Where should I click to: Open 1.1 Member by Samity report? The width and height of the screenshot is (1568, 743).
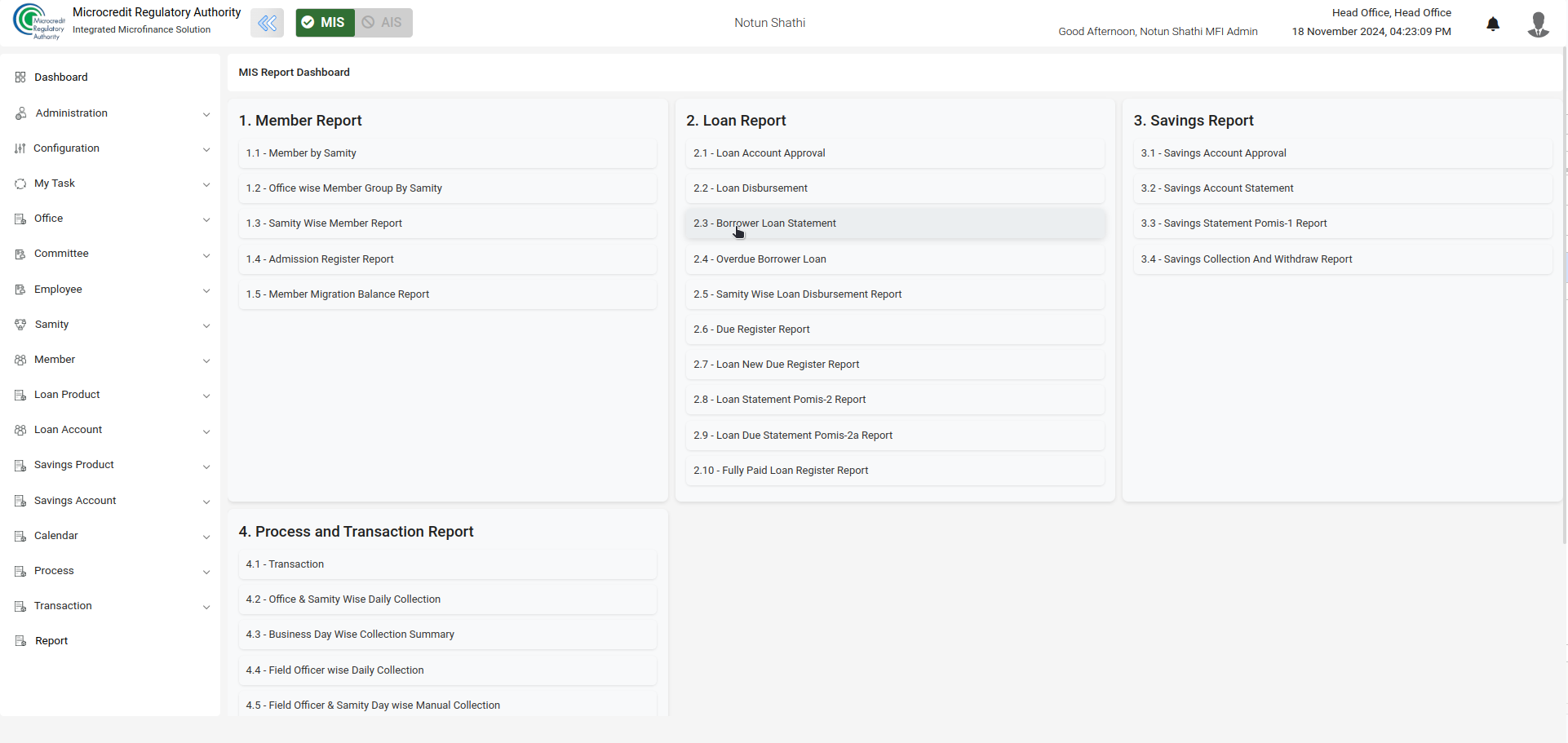point(447,153)
